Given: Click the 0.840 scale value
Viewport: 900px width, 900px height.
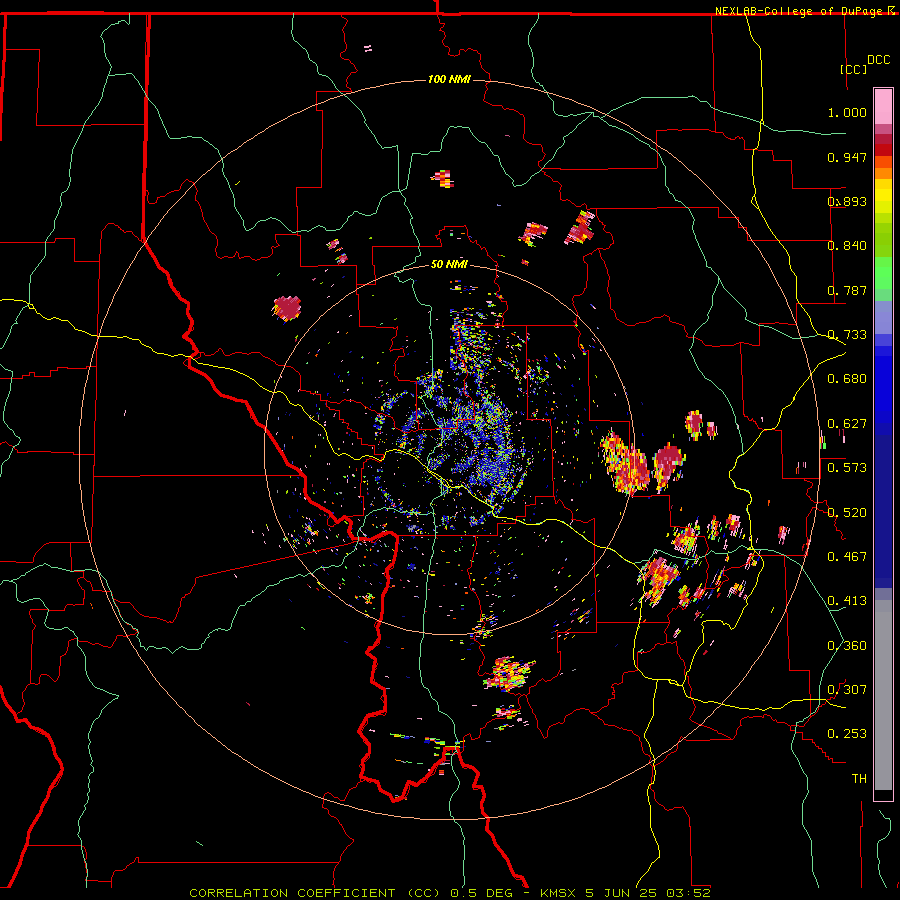Looking at the screenshot, I should pos(847,246).
